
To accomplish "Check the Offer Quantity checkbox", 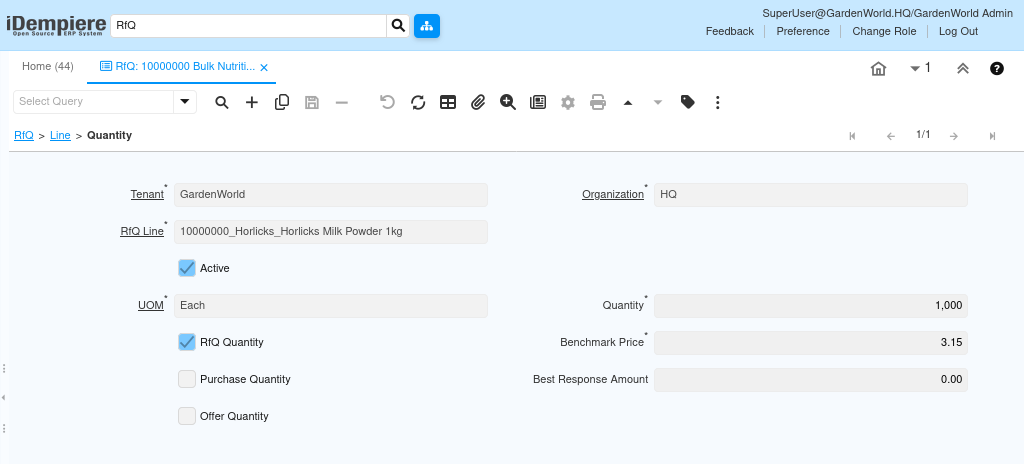I will (187, 416).
